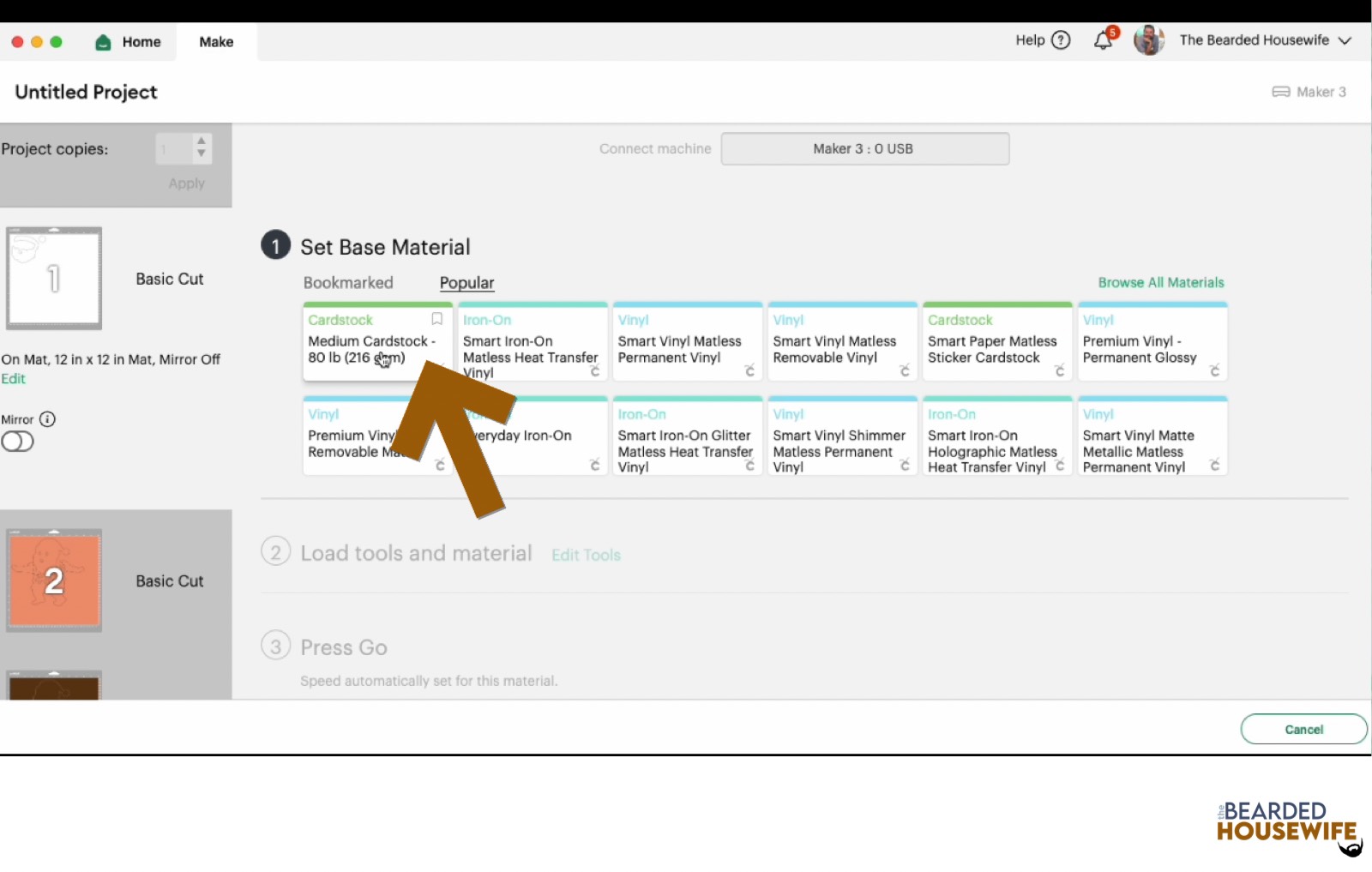Click the Cancel button

coord(1303,730)
